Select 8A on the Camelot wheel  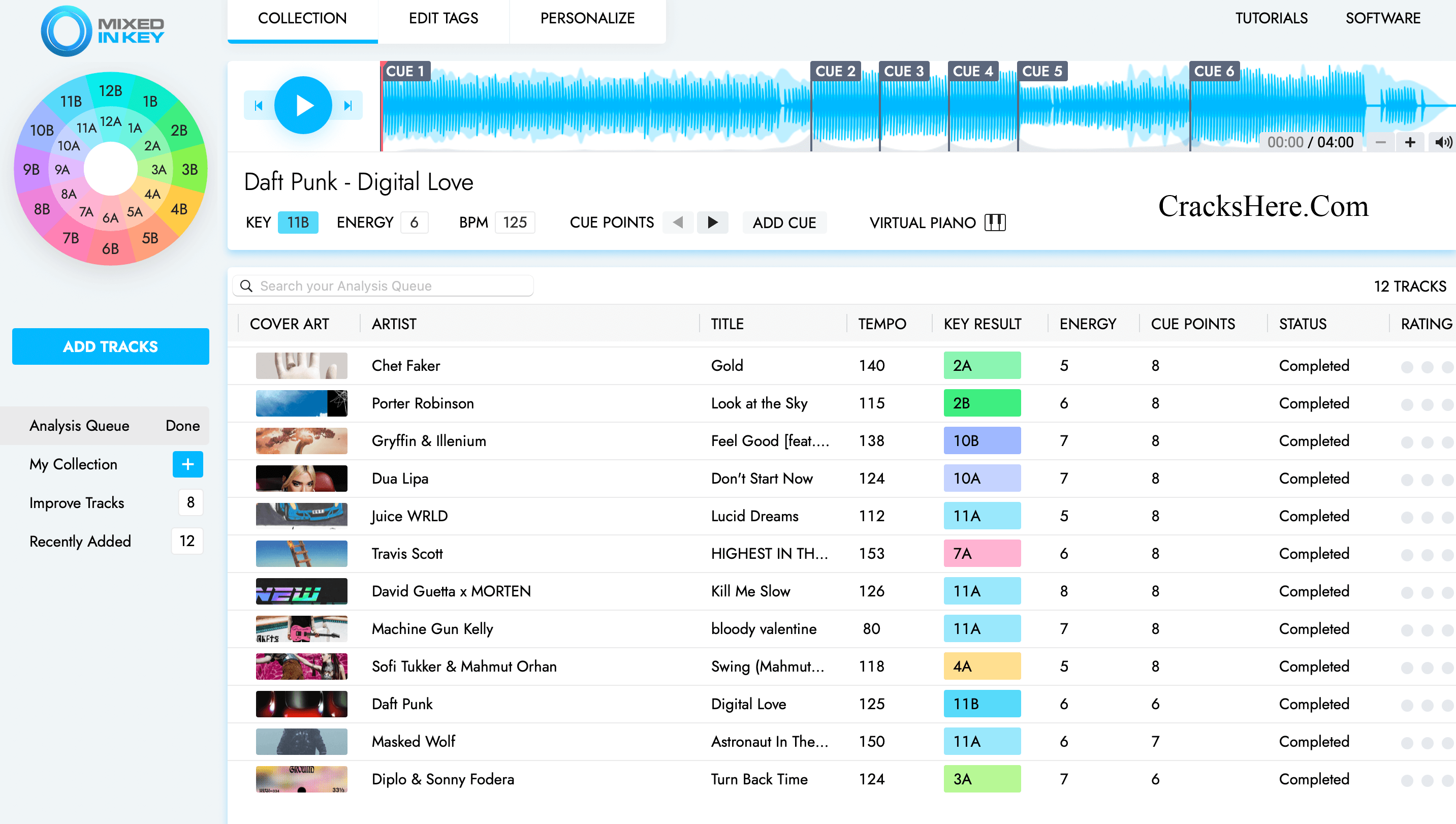(x=69, y=194)
